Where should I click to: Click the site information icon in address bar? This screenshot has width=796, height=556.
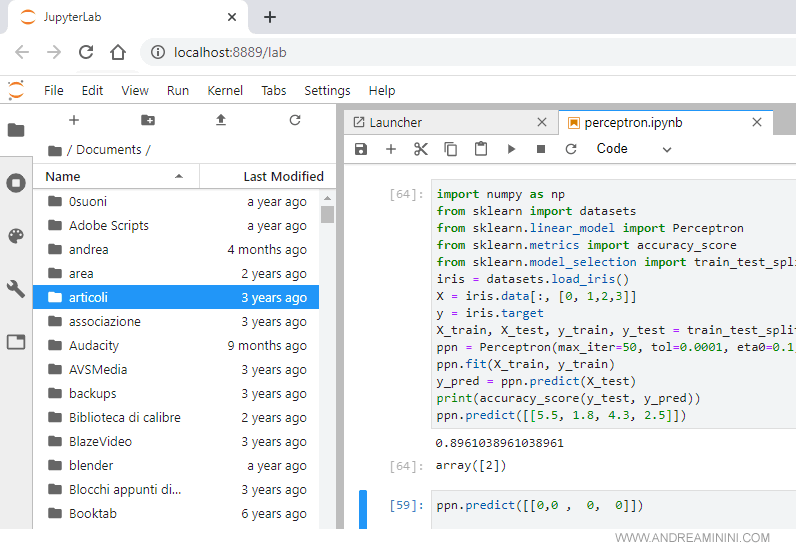(x=158, y=52)
